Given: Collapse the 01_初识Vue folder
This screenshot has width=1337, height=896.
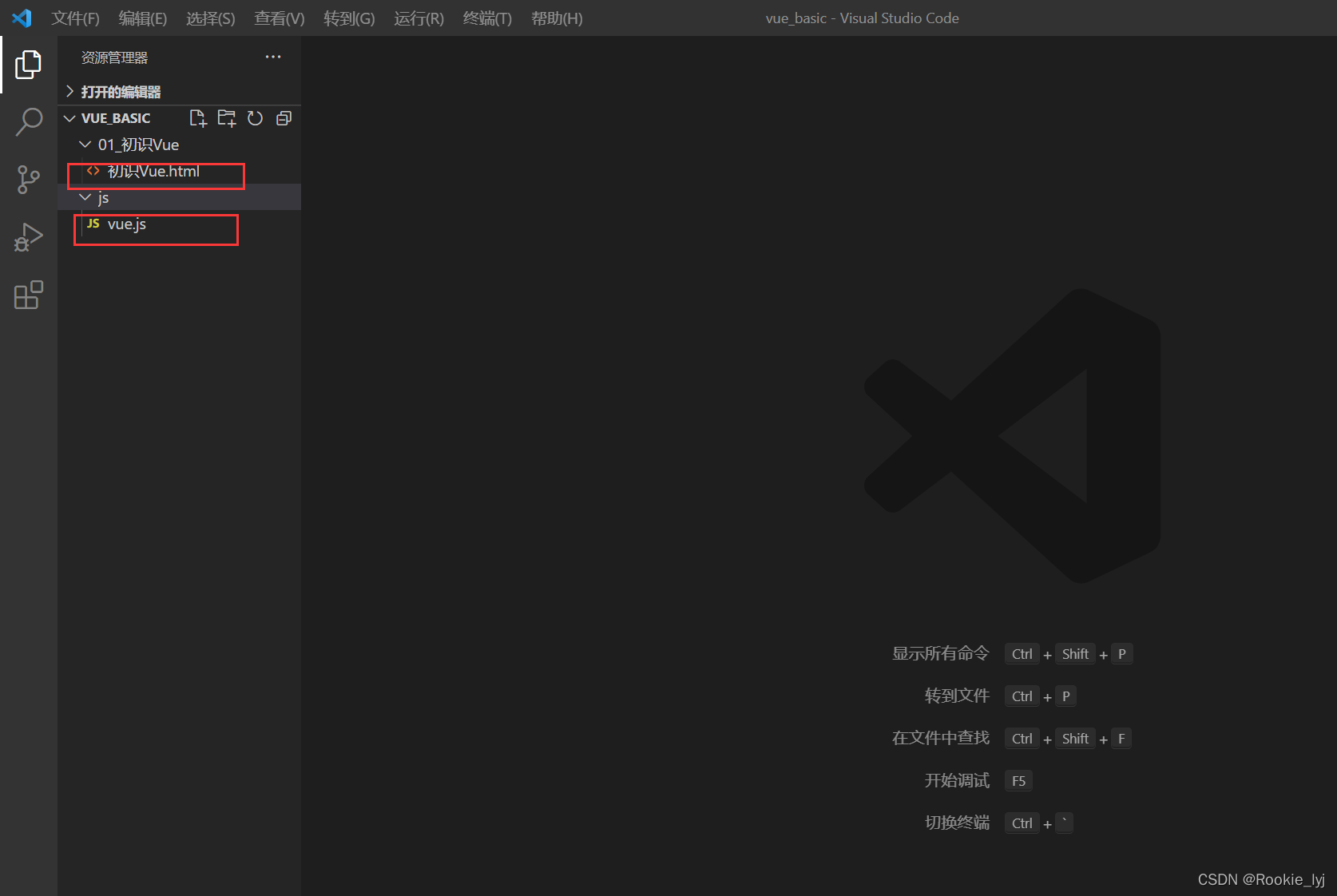Looking at the screenshot, I should pos(85,145).
